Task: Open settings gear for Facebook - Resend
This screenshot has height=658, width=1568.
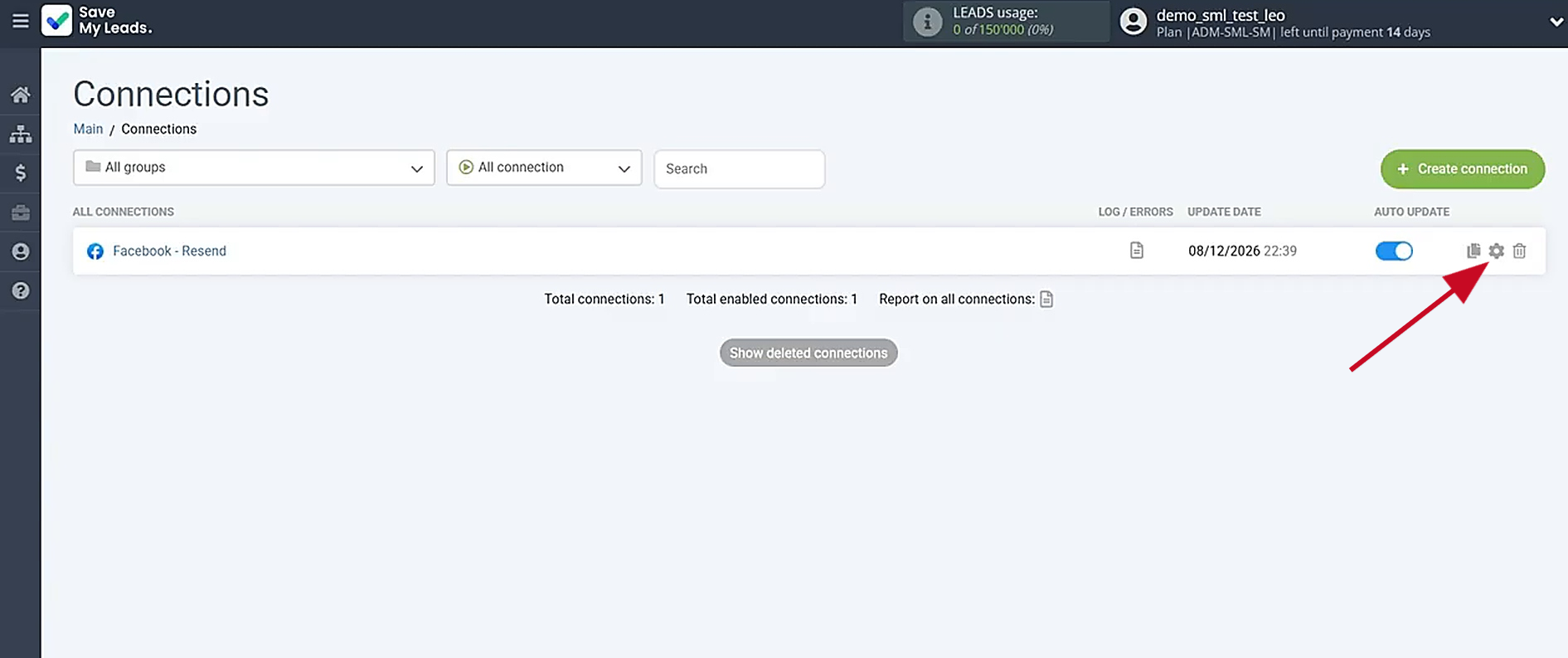Action: point(1496,251)
